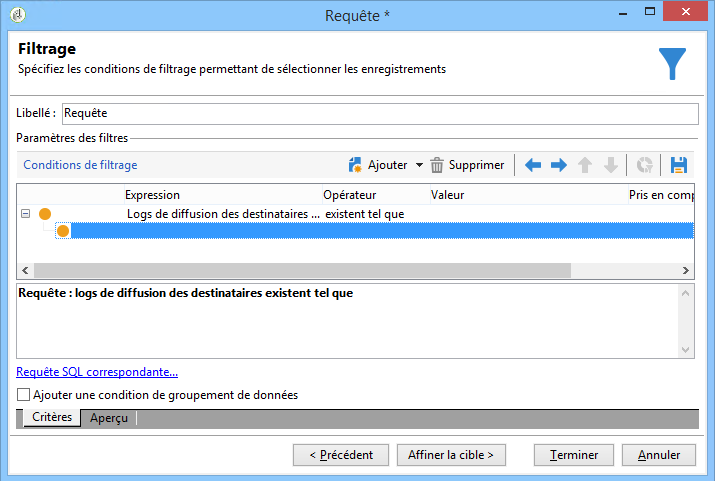
Task: Click the Terminer button
Action: (x=574, y=455)
